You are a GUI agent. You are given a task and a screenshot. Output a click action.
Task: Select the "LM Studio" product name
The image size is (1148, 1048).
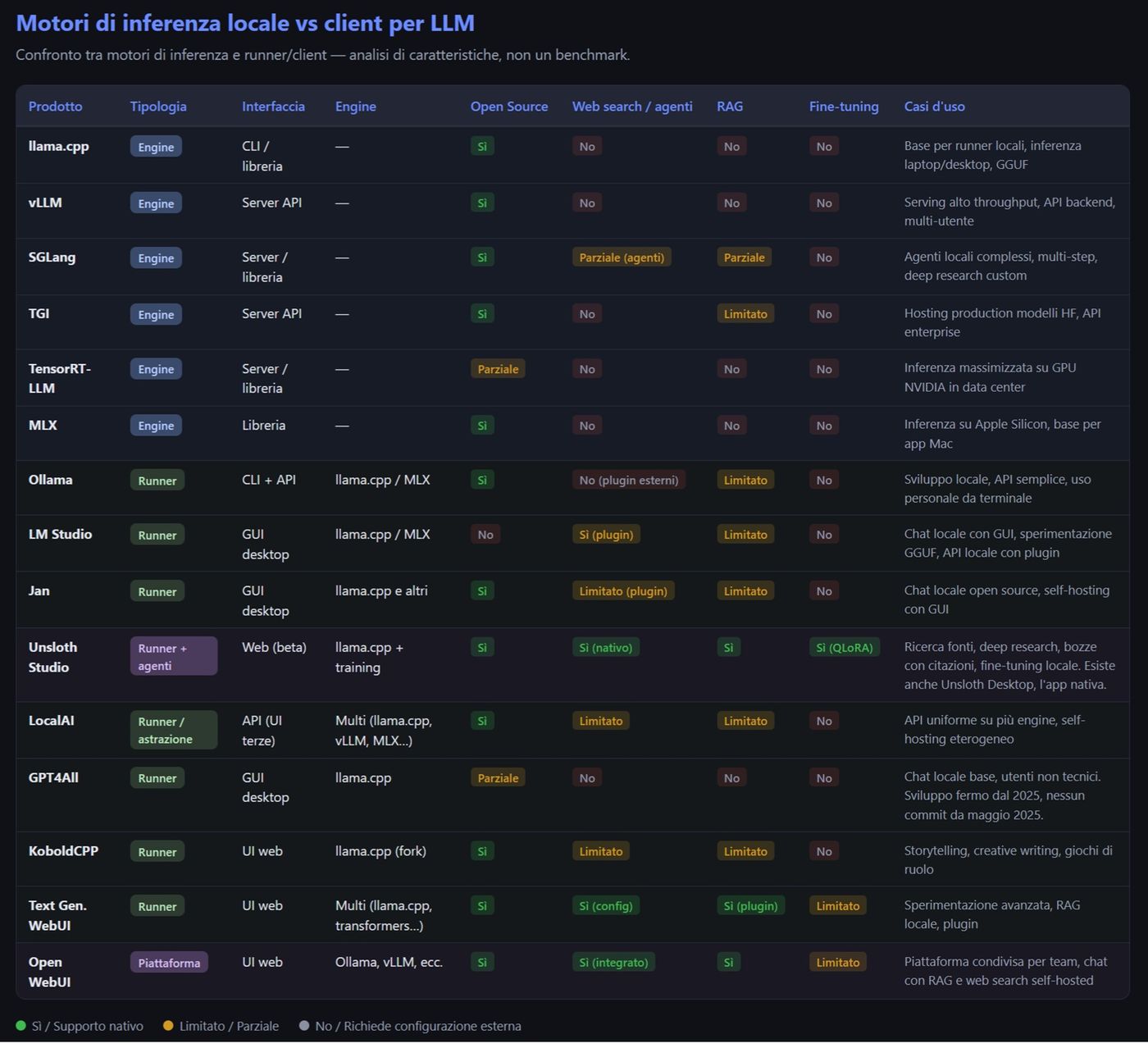(x=60, y=534)
